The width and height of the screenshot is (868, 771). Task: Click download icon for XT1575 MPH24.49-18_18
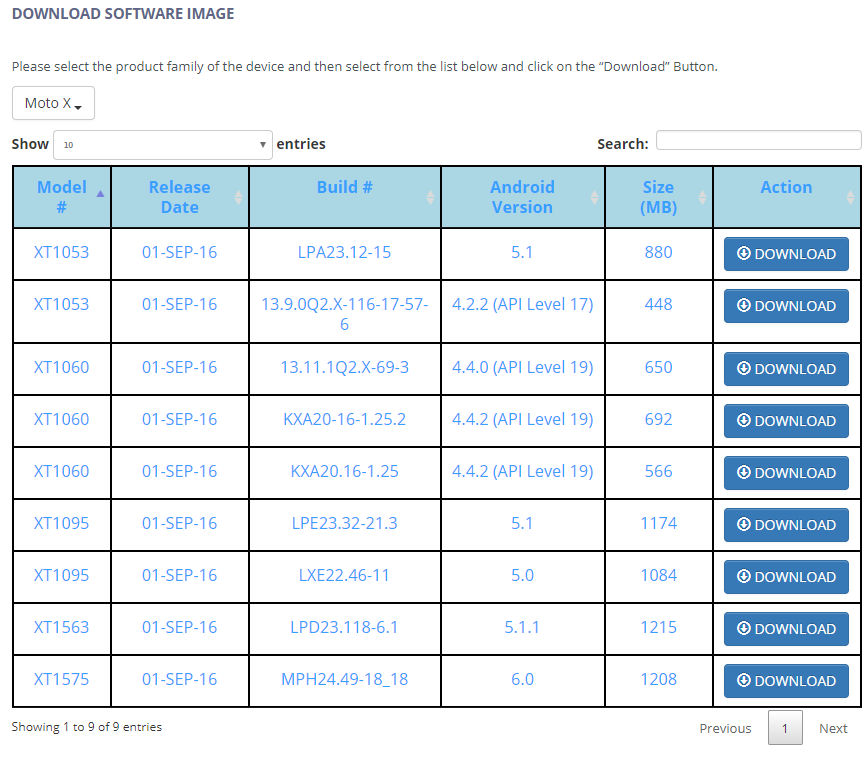tap(743, 680)
